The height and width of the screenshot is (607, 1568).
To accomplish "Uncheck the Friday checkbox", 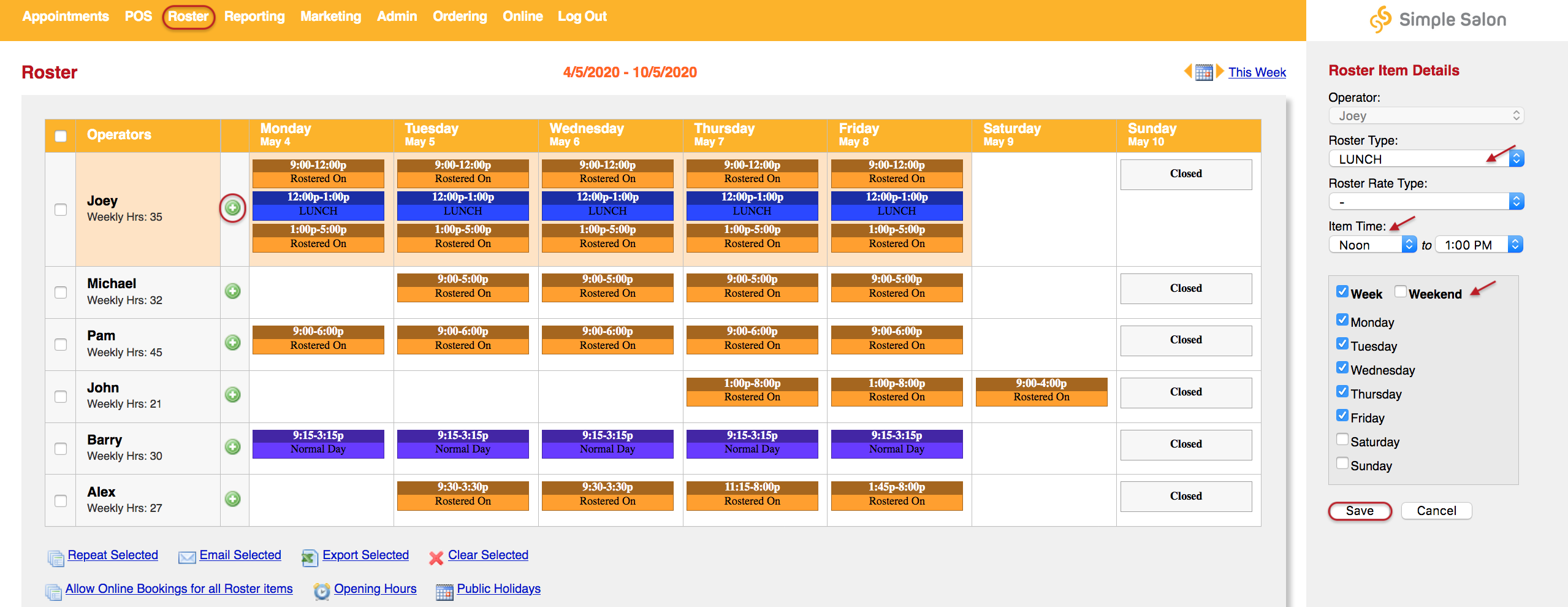I will point(1342,415).
